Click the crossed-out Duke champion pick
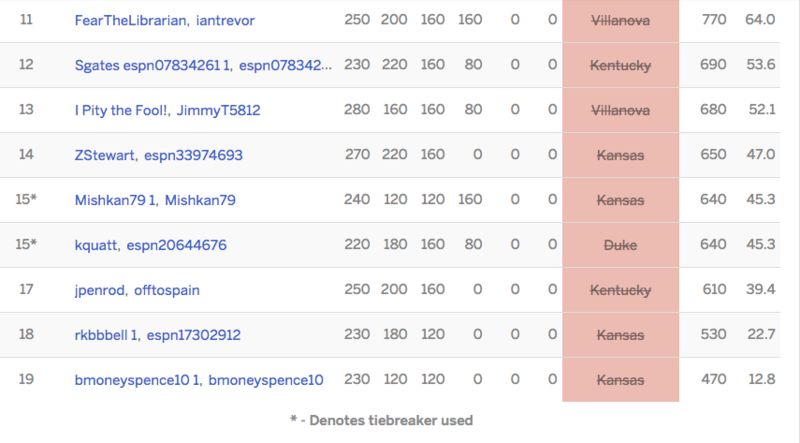This screenshot has width=800, height=443. (620, 245)
